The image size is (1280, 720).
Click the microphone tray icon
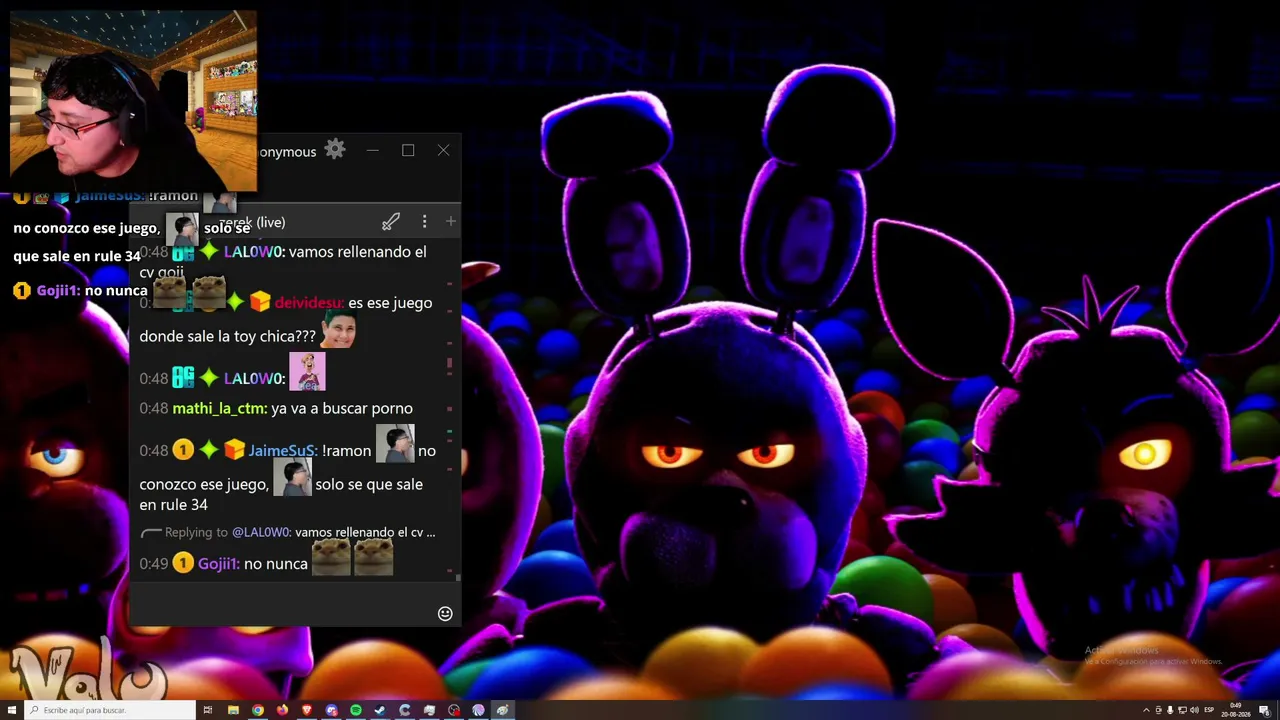point(1170,710)
